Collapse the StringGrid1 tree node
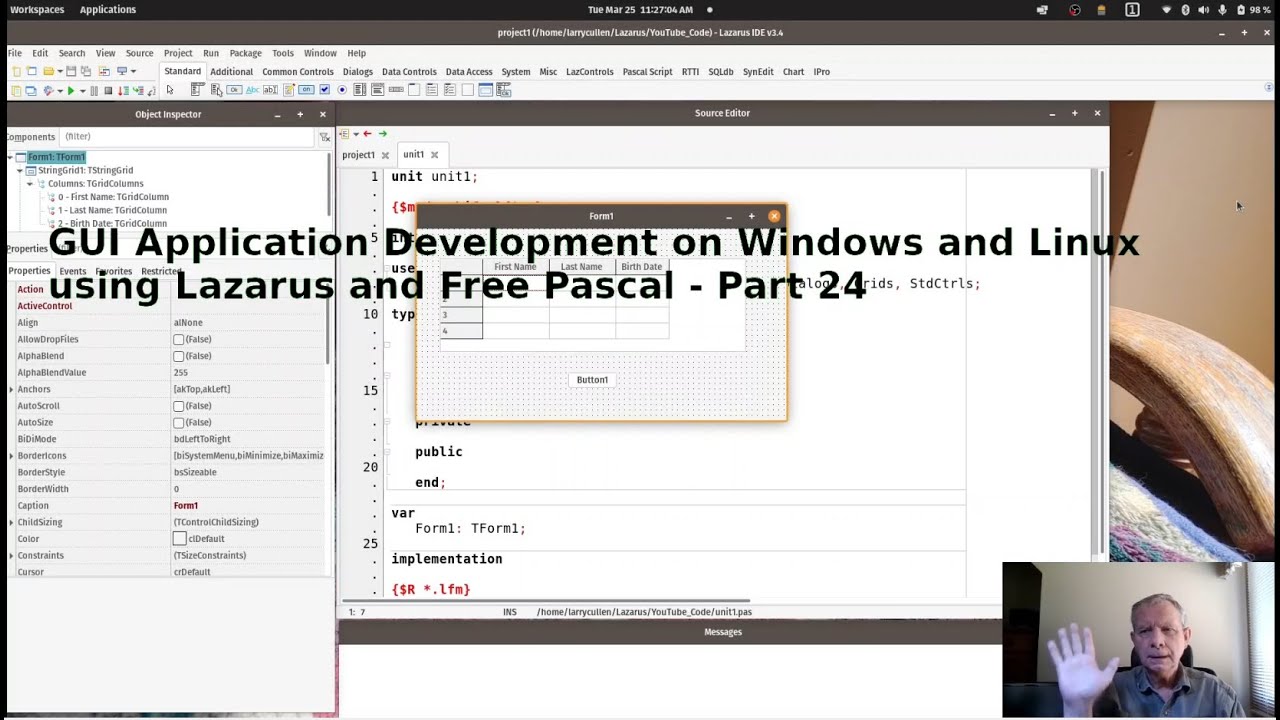This screenshot has width=1280, height=720. point(20,170)
